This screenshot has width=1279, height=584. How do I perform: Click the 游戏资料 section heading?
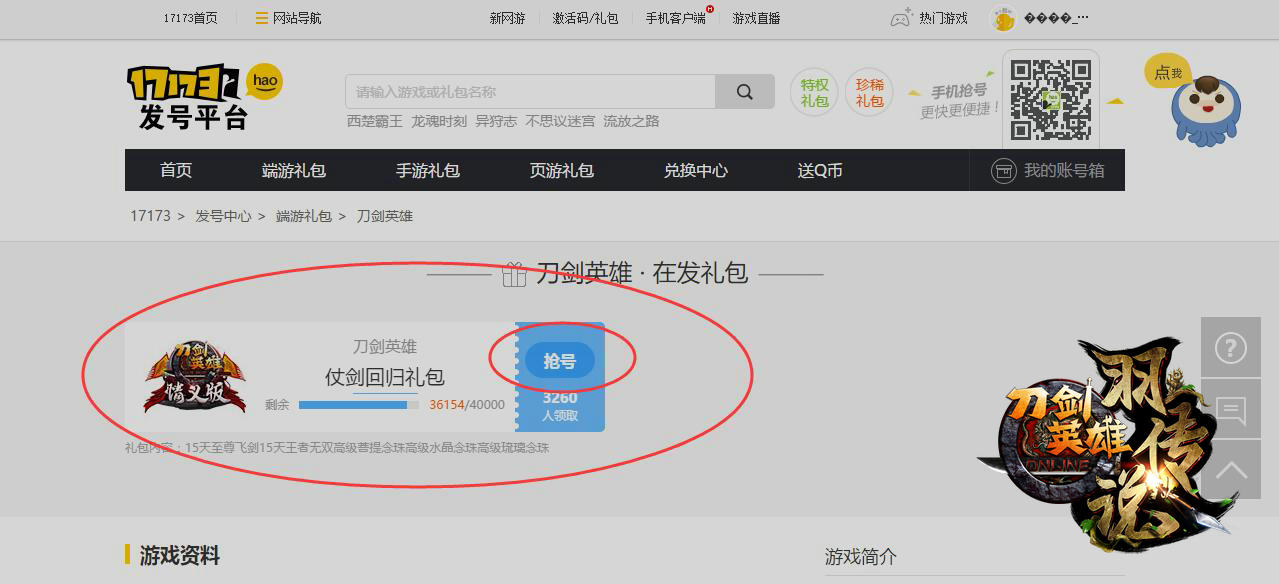pyautogui.click(x=180, y=556)
